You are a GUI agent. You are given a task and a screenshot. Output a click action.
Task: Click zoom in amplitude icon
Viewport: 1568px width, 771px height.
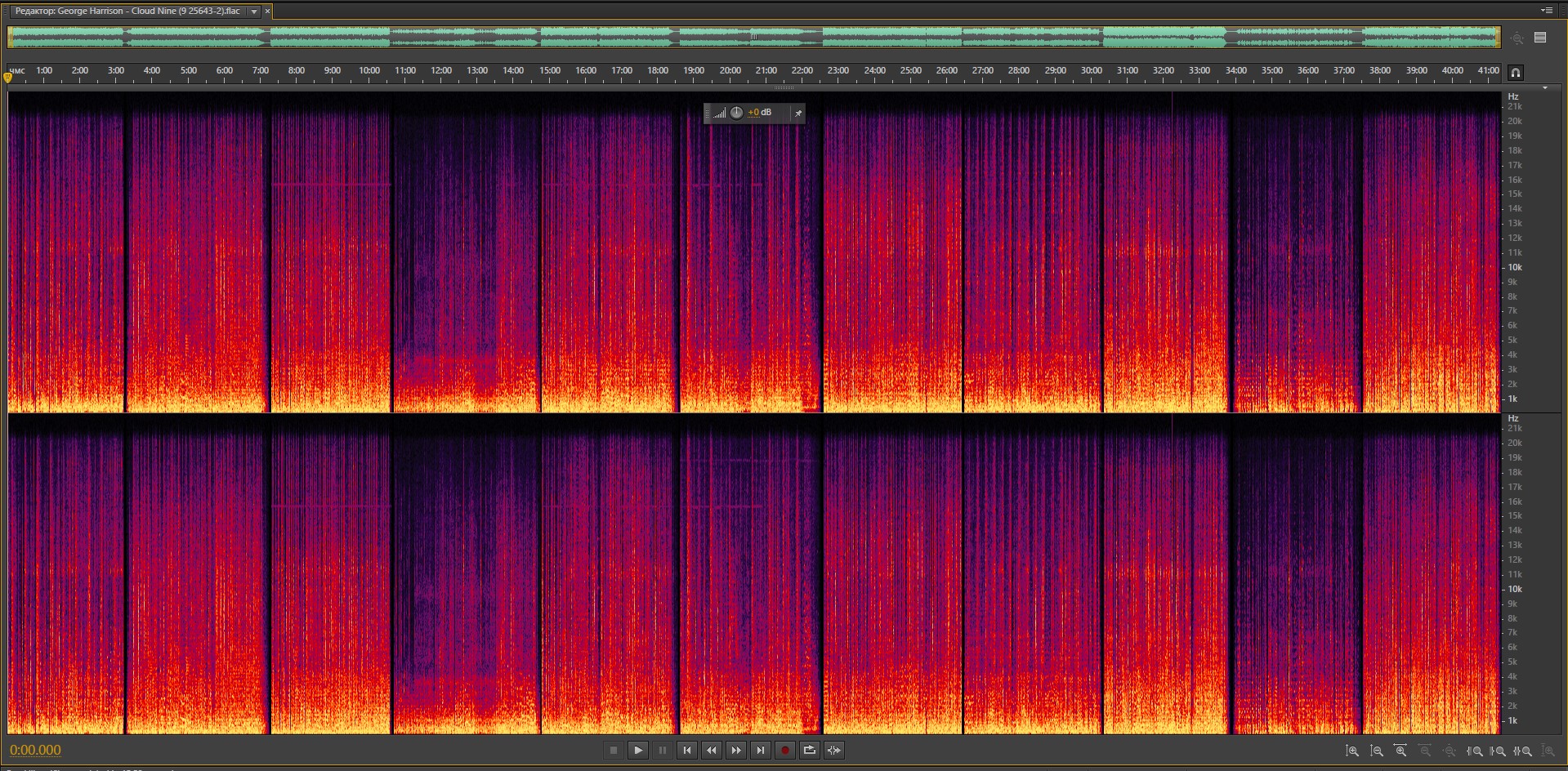(x=1352, y=751)
